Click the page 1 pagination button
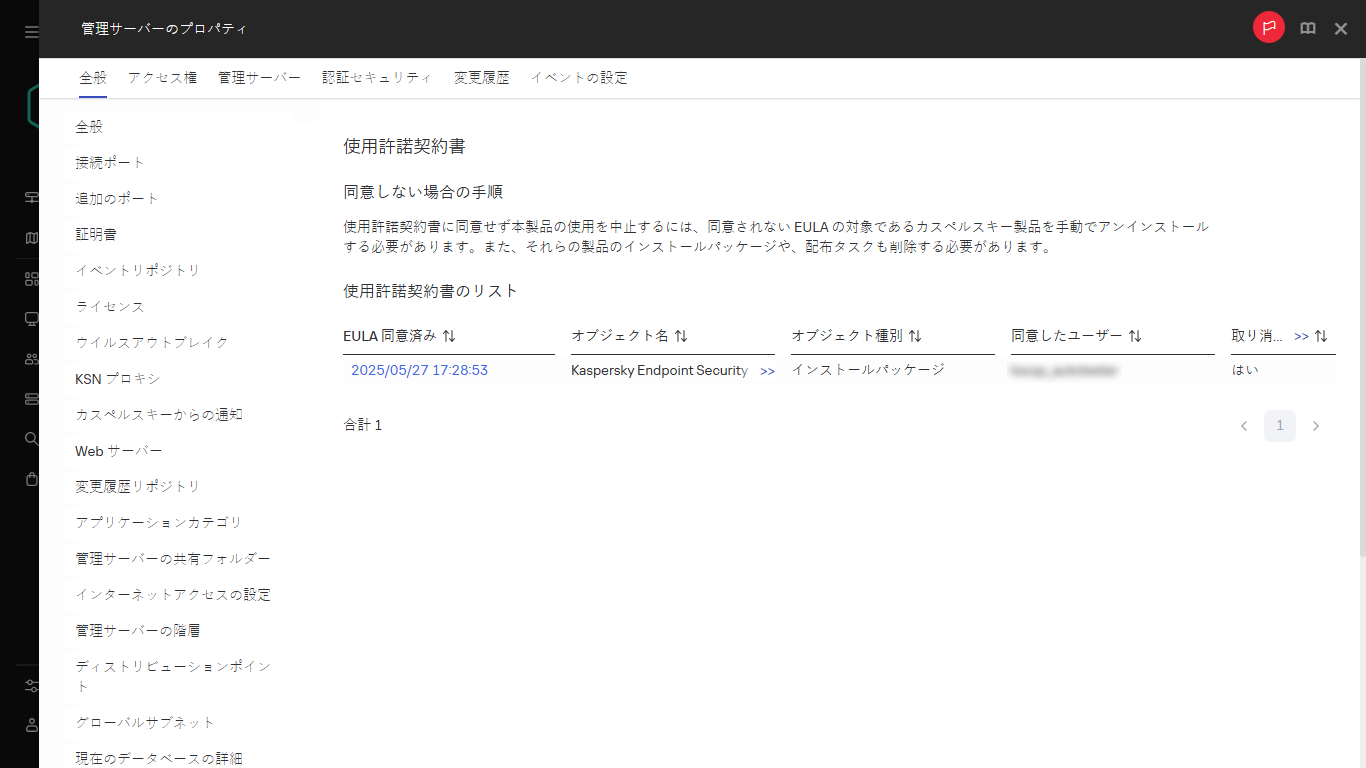Viewport: 1366px width, 768px height. 1280,425
